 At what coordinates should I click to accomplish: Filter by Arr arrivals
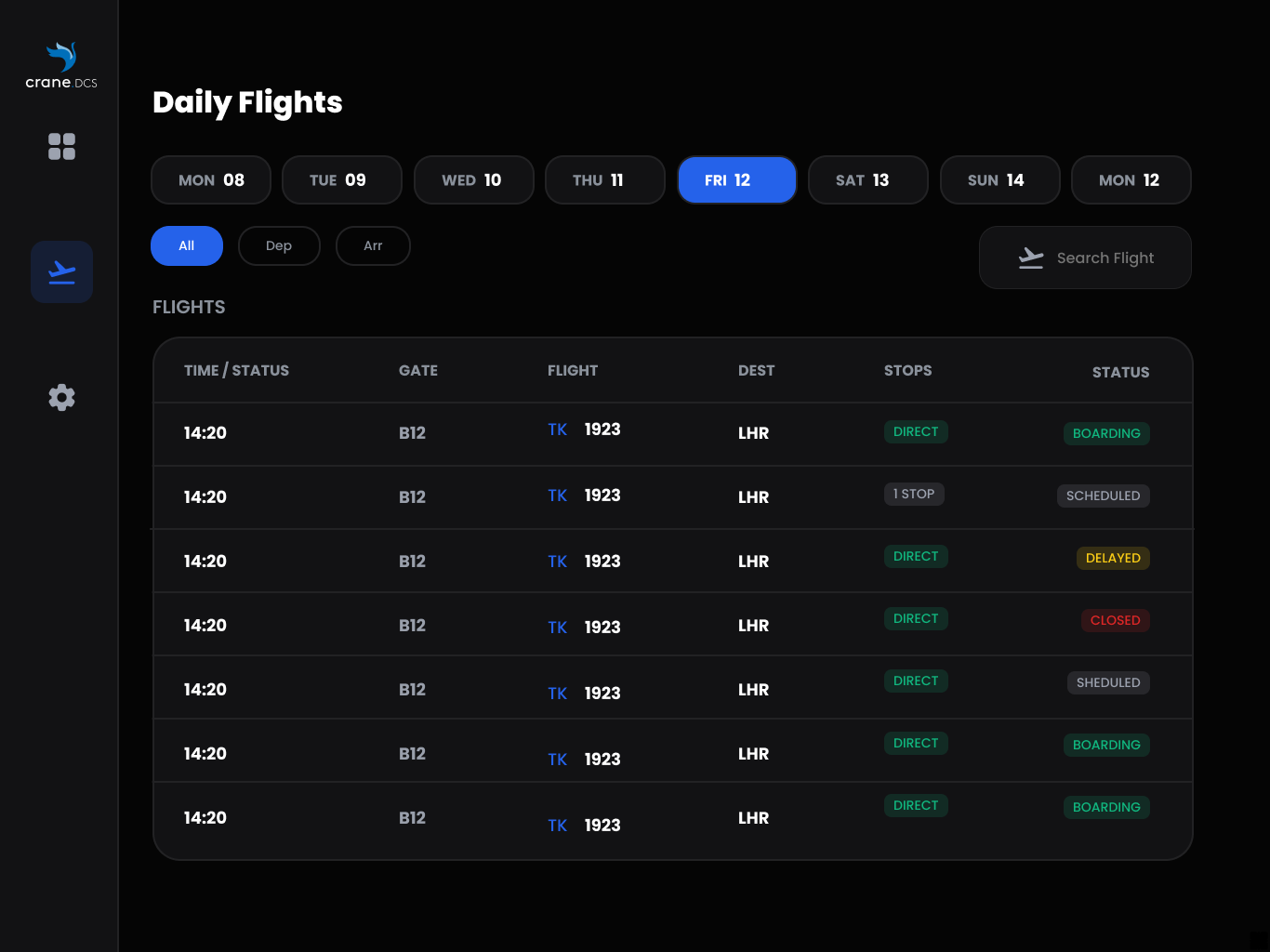pos(373,245)
